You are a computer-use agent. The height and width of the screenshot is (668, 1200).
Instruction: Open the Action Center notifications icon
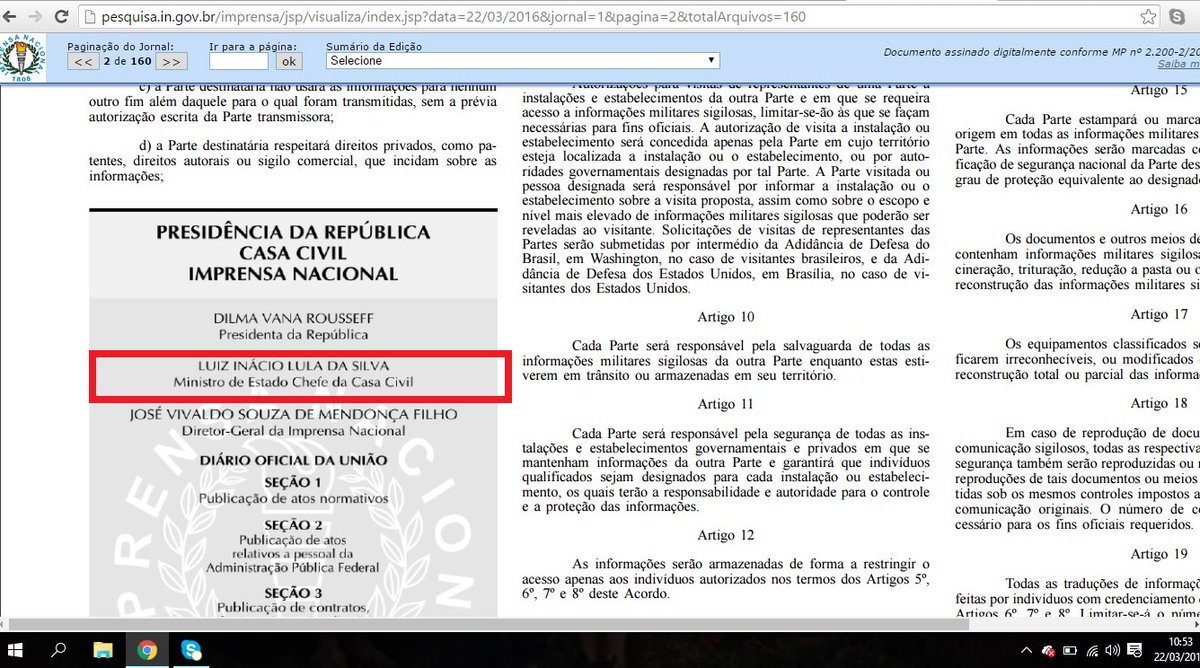point(1136,651)
